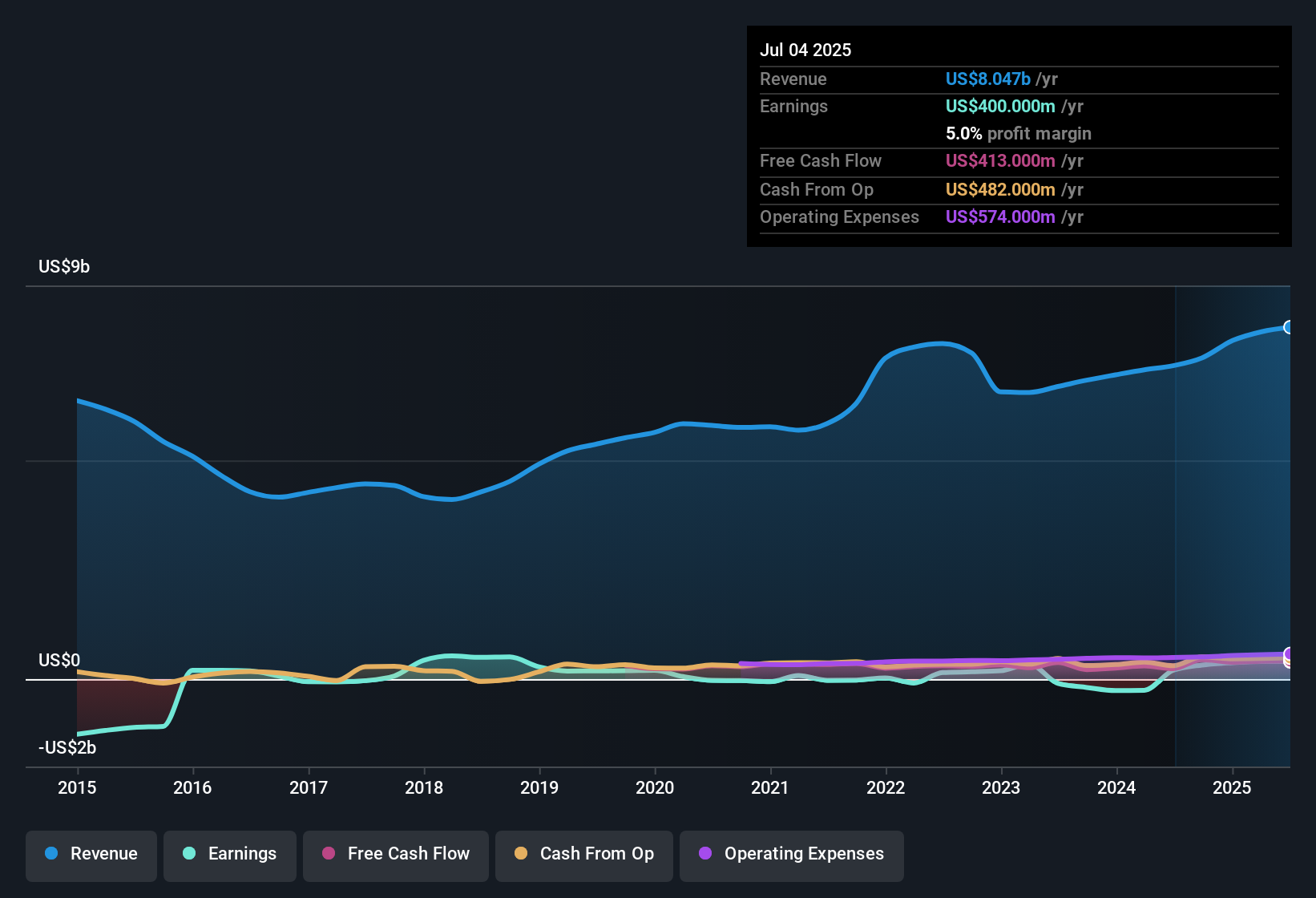Toggle the Earnings series off
Screen dimensions: 1316x898
229,854
